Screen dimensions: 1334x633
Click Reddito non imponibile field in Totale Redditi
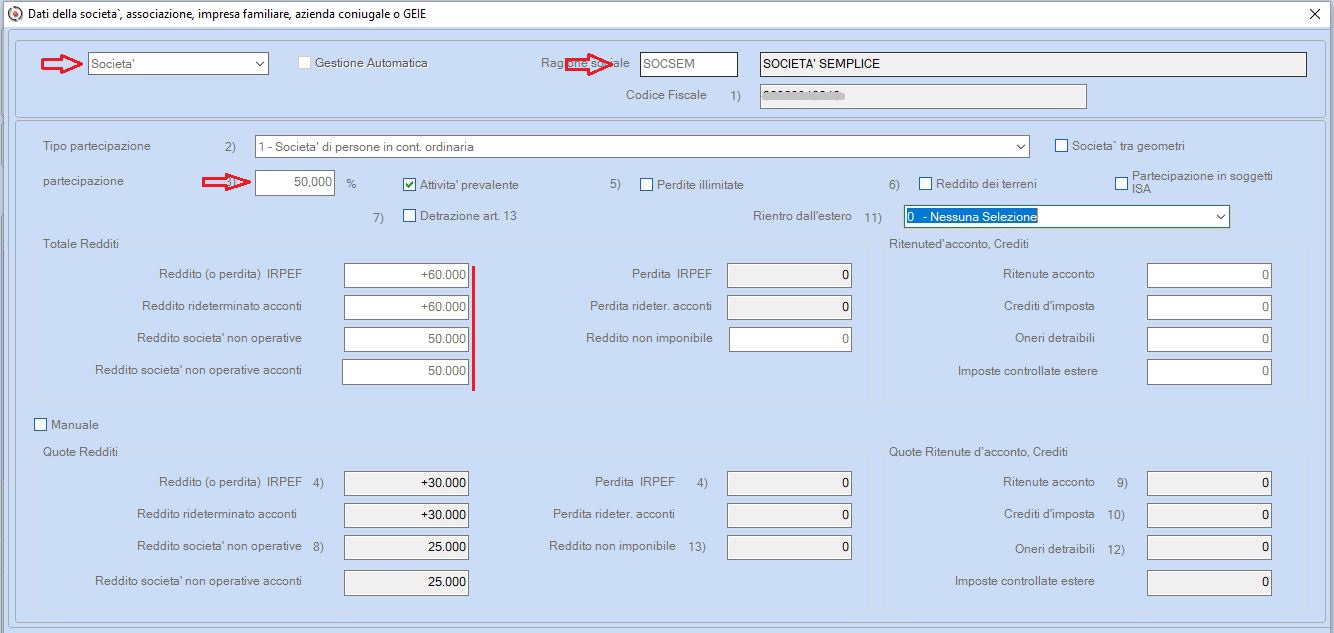pyautogui.click(x=791, y=339)
